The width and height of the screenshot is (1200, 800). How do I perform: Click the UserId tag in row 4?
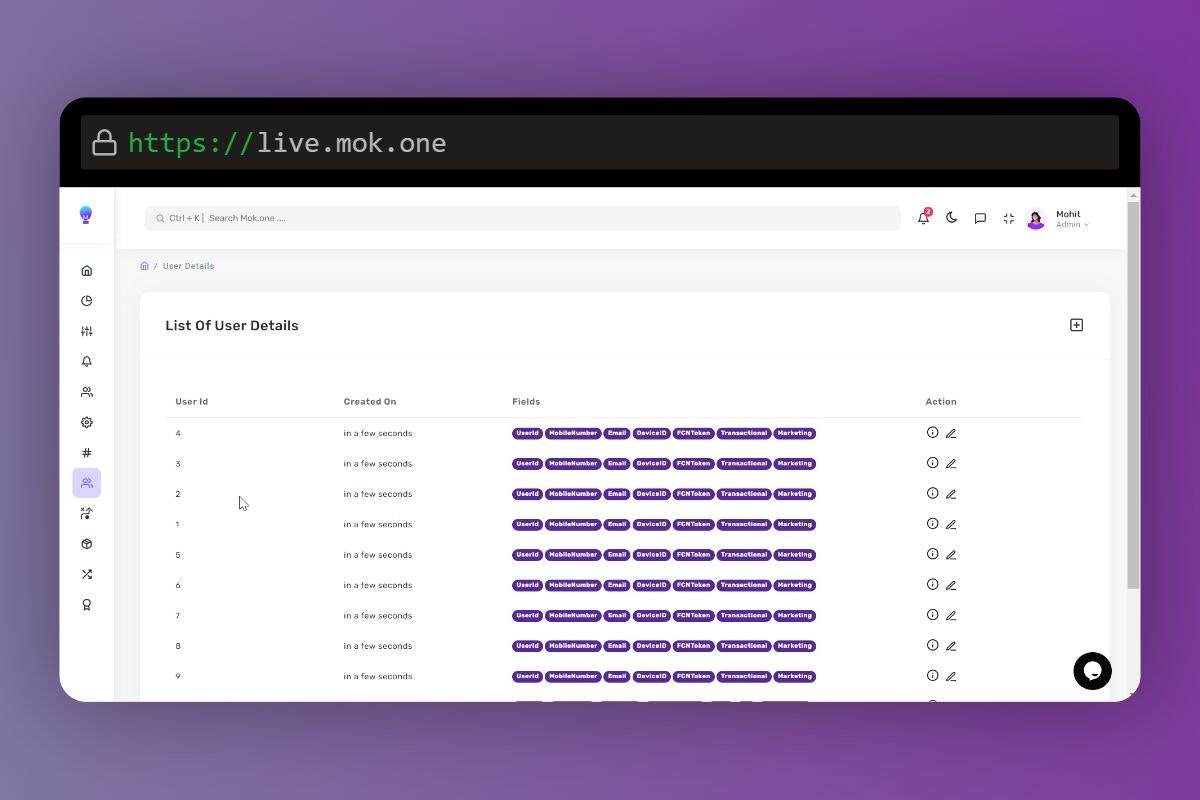pos(527,433)
